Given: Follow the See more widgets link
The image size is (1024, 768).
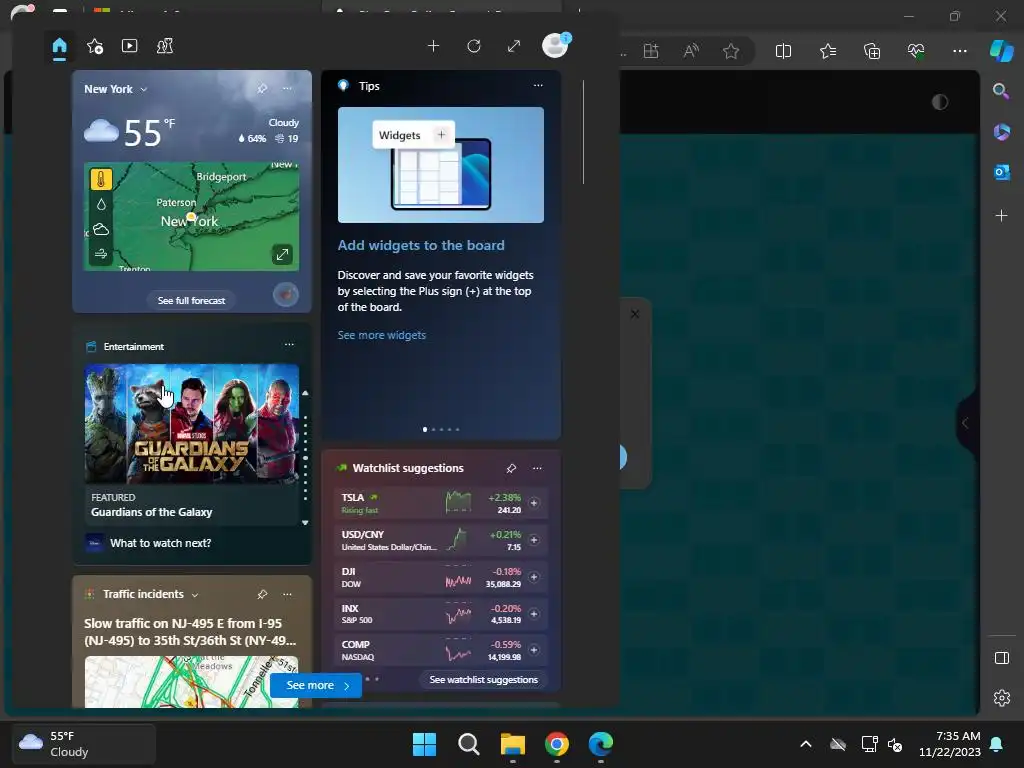Looking at the screenshot, I should (381, 335).
